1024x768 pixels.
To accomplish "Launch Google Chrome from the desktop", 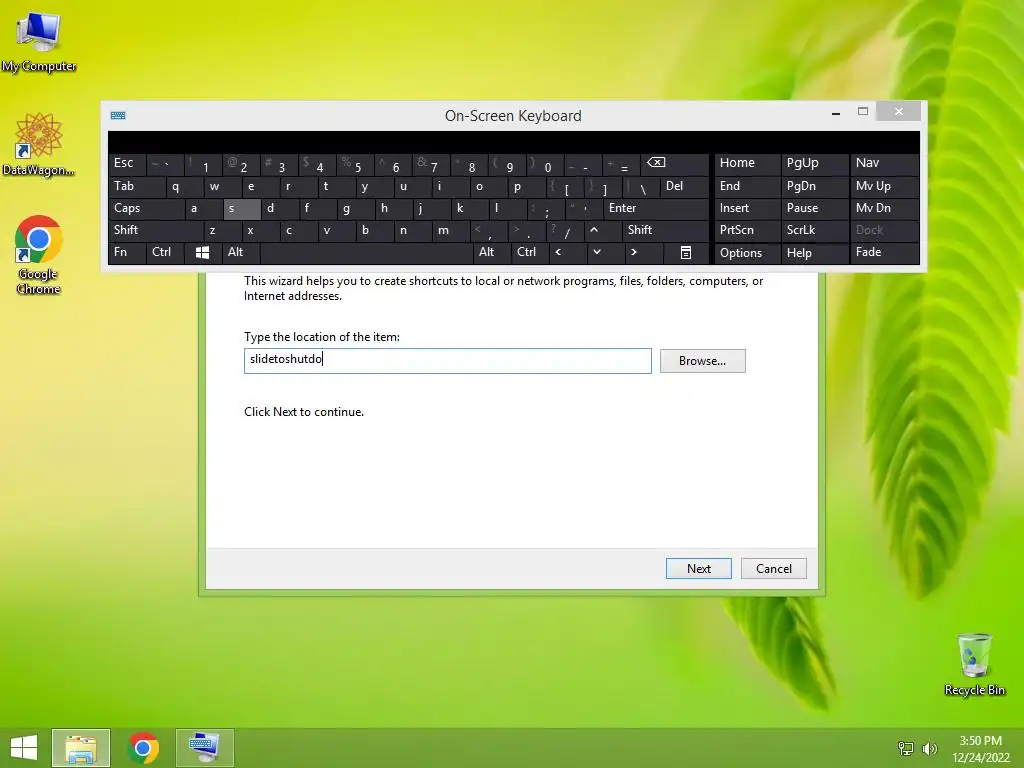I will pos(39,255).
